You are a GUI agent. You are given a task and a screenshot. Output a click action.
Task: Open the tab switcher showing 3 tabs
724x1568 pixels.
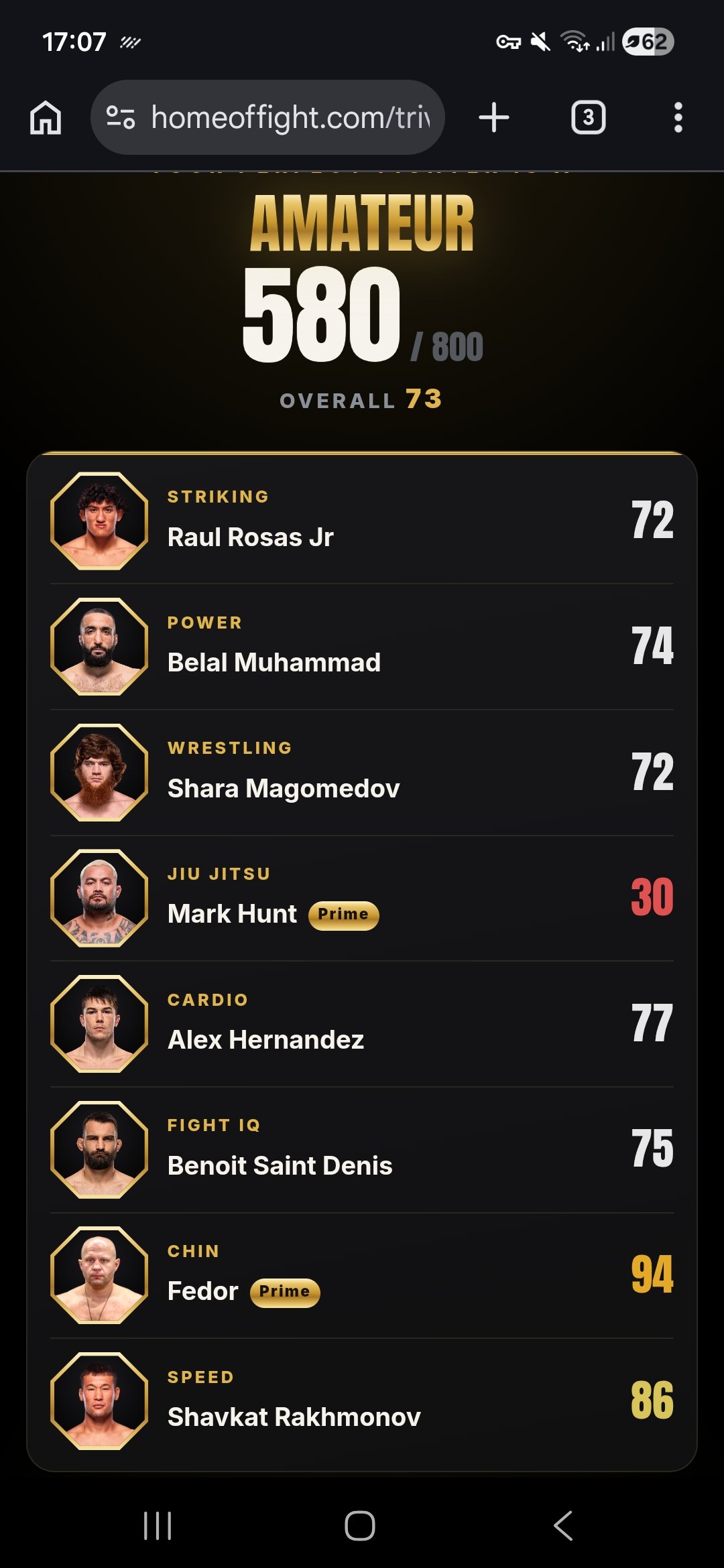point(588,118)
